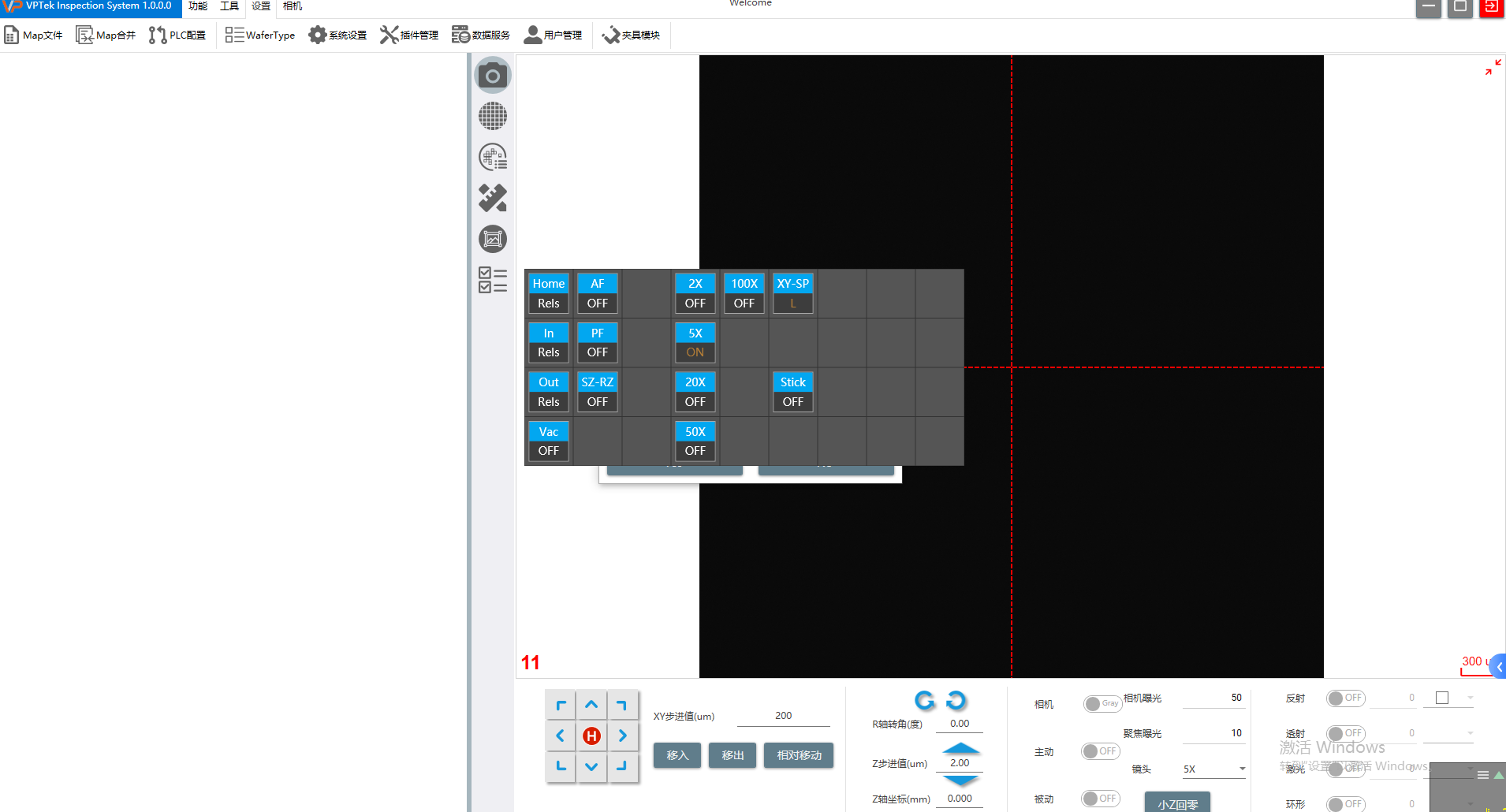
Task: Open the 功能 menu
Action: pyautogui.click(x=198, y=6)
